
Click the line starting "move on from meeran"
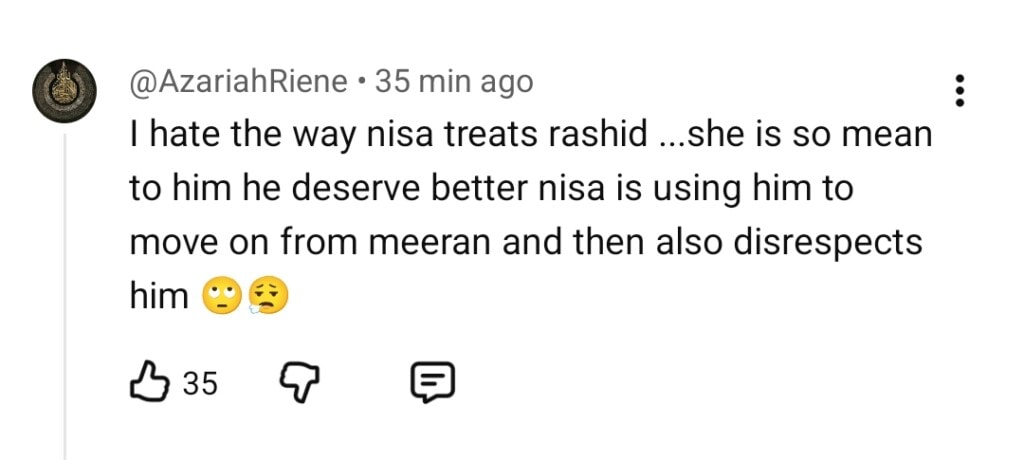coord(529,243)
